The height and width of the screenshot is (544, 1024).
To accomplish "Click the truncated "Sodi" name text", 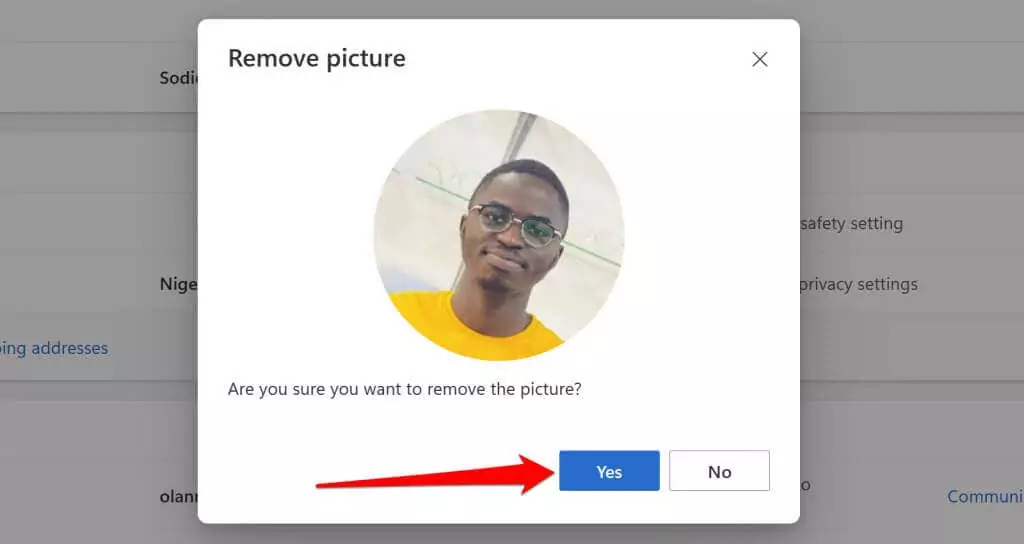I will point(178,77).
